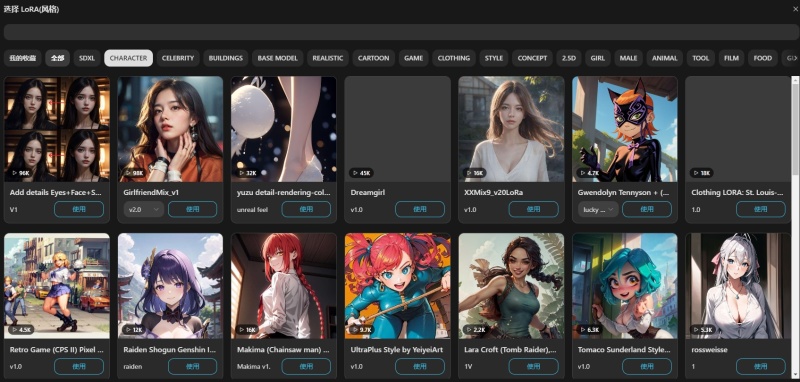Select the 我的收藏 category tab
Image resolution: width=800 pixels, height=382 pixels.
pos(22,58)
